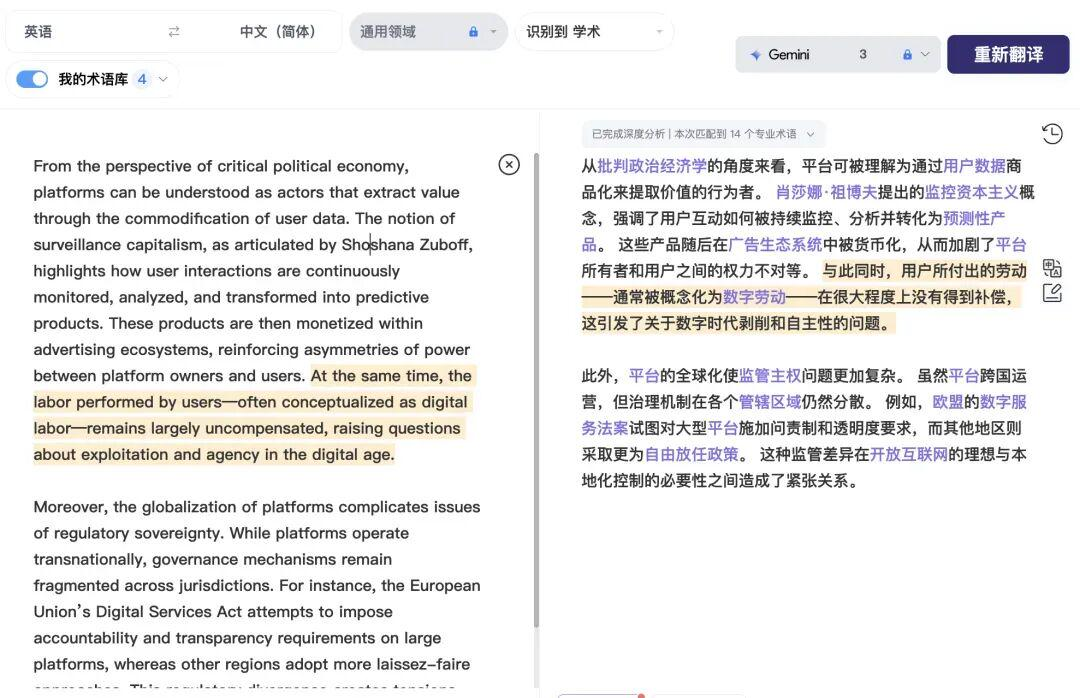
Task: Expand 已完成深度分析 matched terms banner
Action: tap(703, 134)
